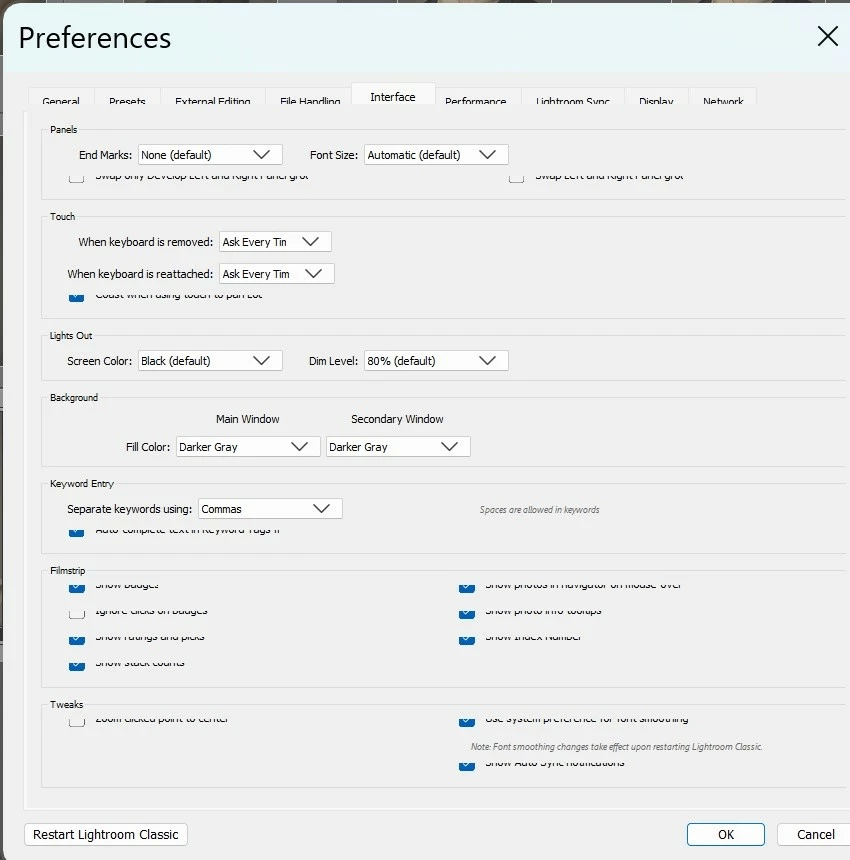The width and height of the screenshot is (850, 860).
Task: Open the 'Separate keywords using' dropdown
Action: [270, 508]
